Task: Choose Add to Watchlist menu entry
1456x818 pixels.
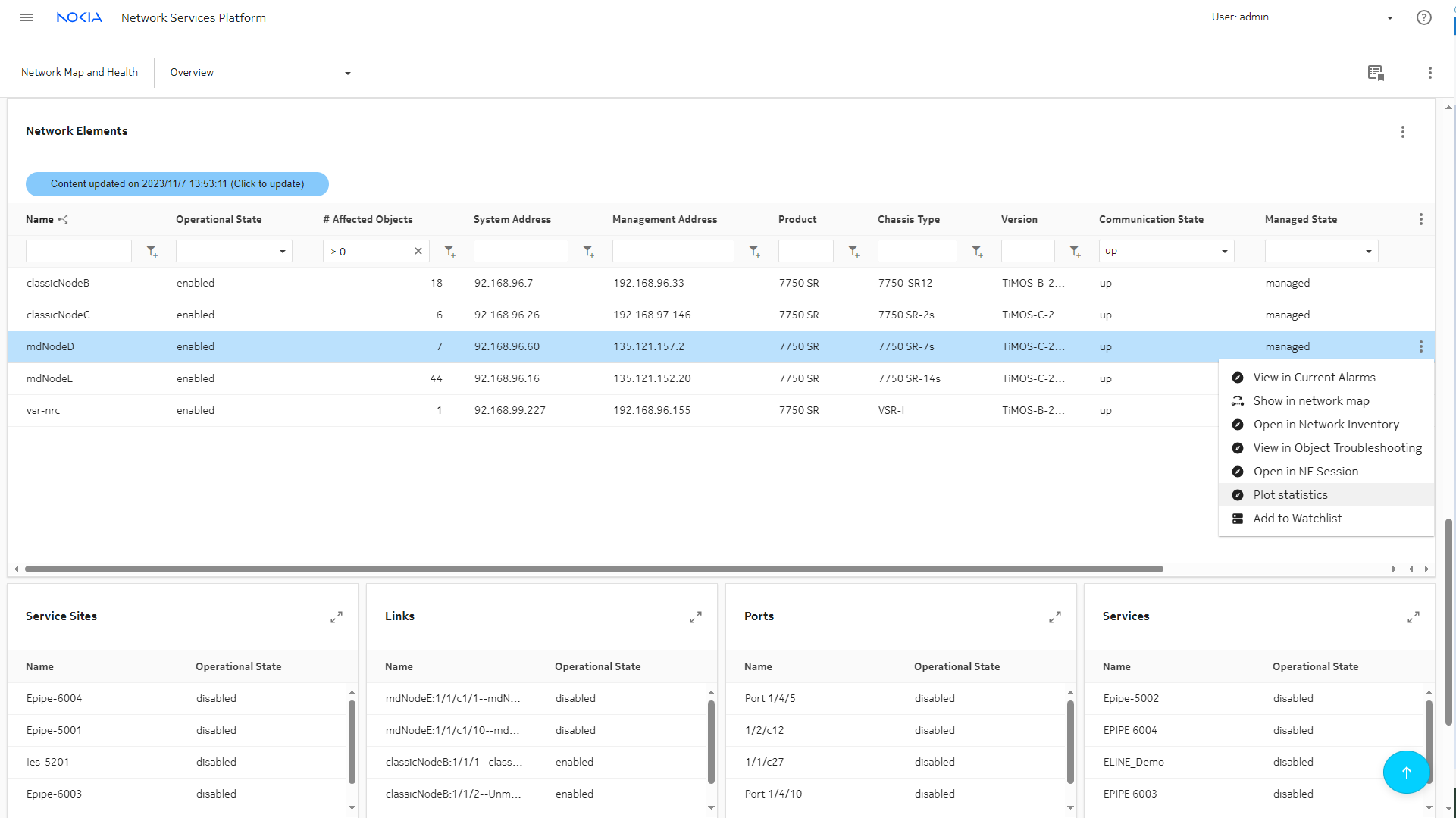Action: (1297, 519)
